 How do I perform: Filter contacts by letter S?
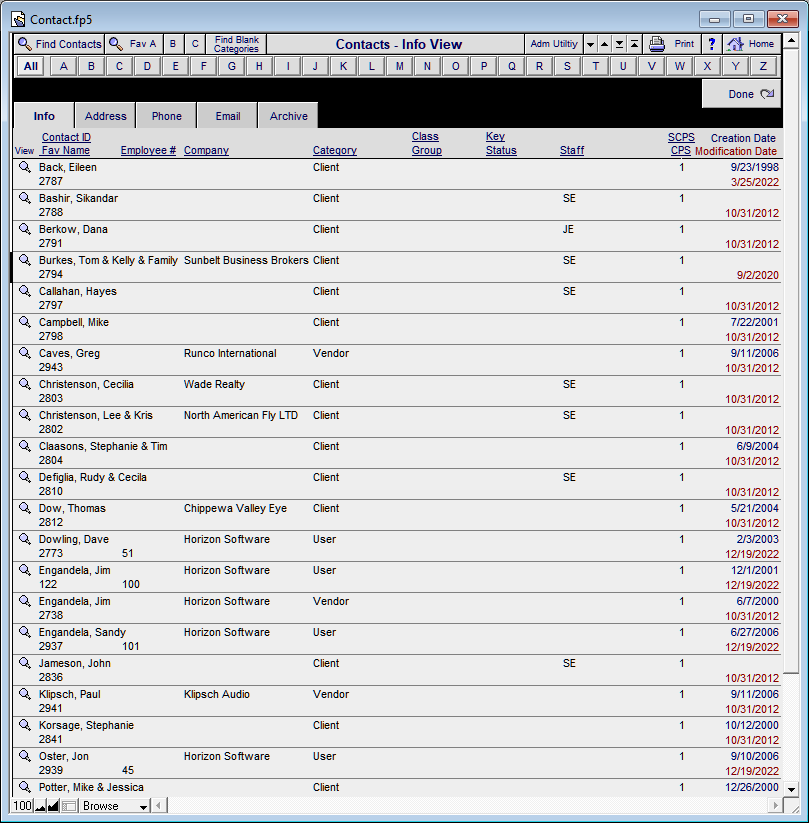[567, 66]
